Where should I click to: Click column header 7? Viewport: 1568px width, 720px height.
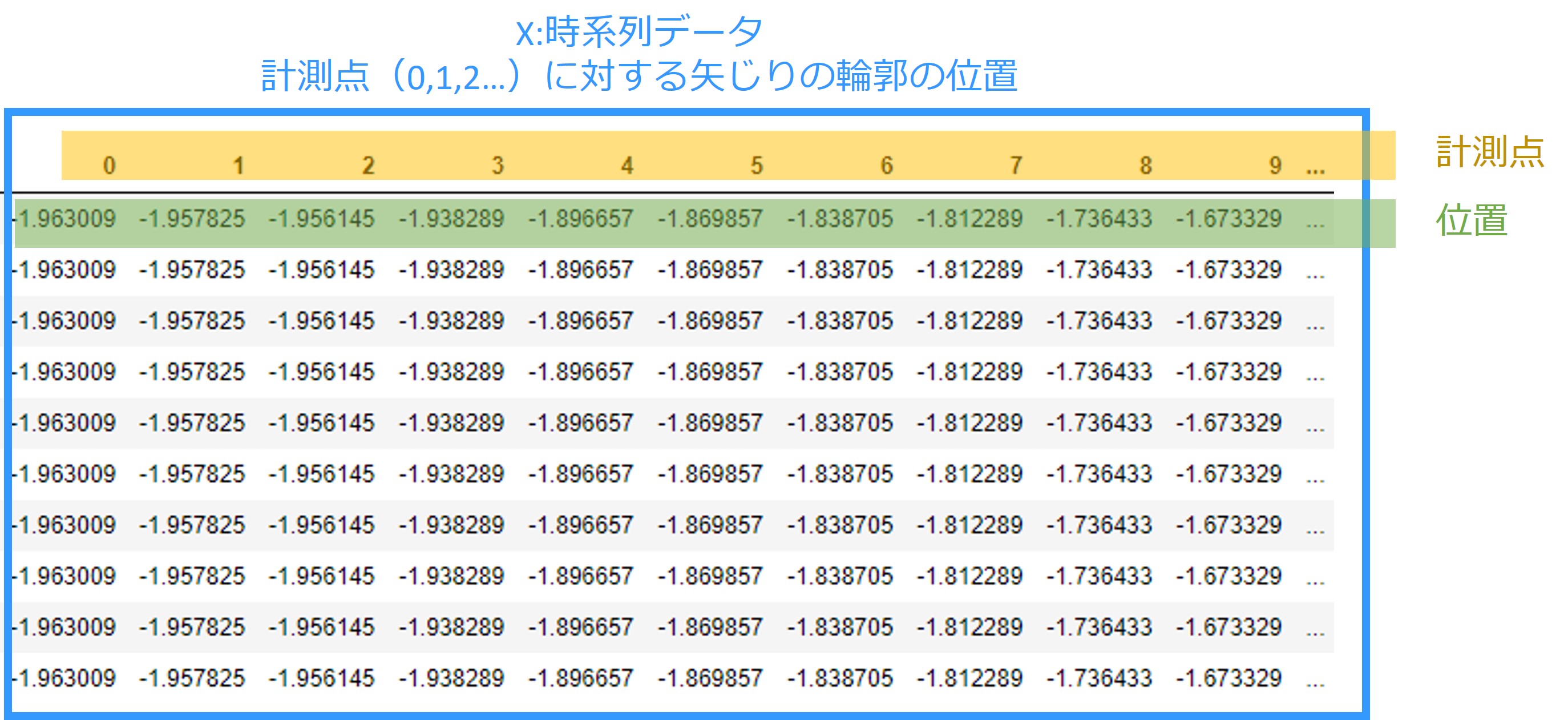(x=1016, y=165)
